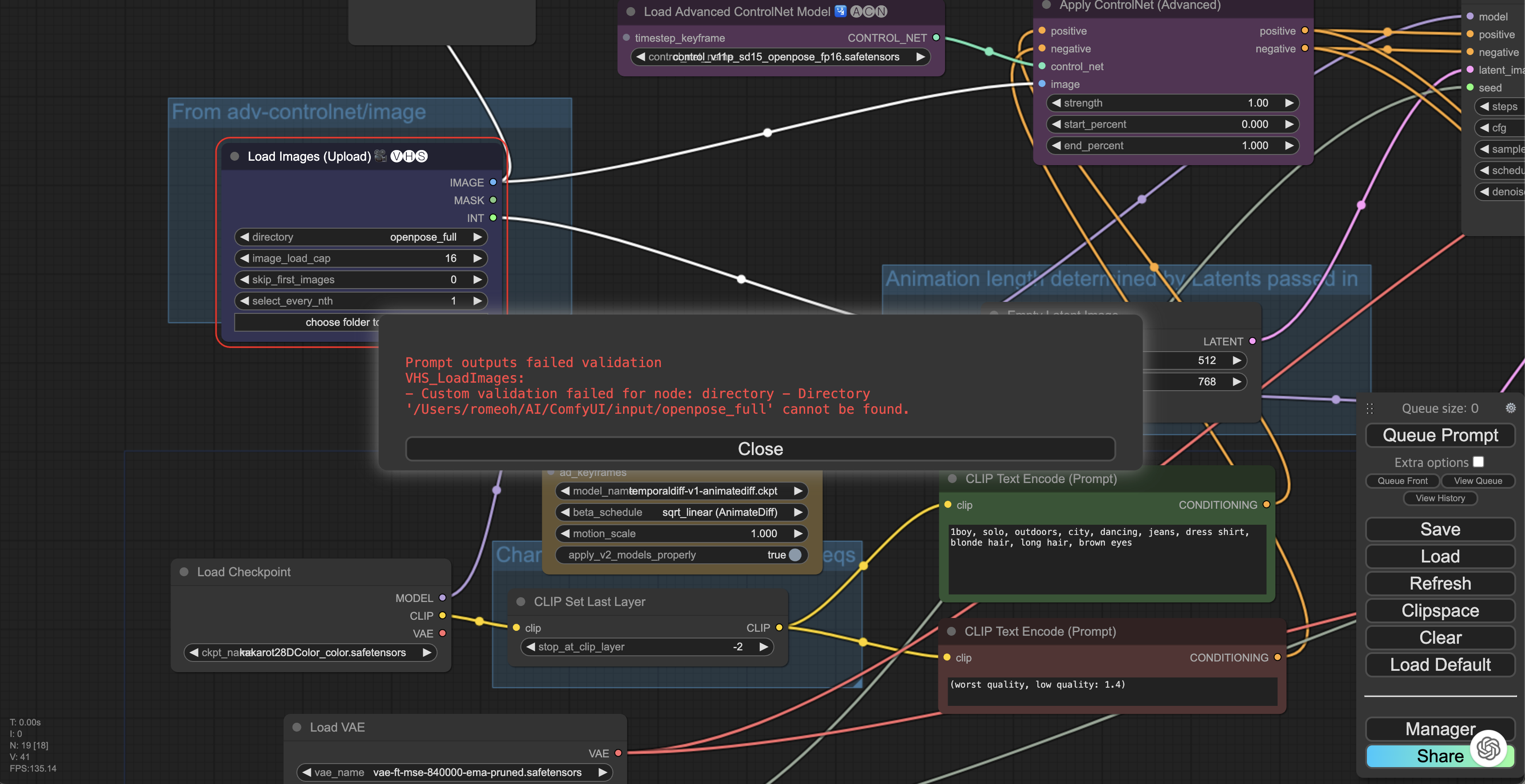The width and height of the screenshot is (1525, 784).
Task: Click the ChatGPT floating icon near Share
Action: point(1488,748)
